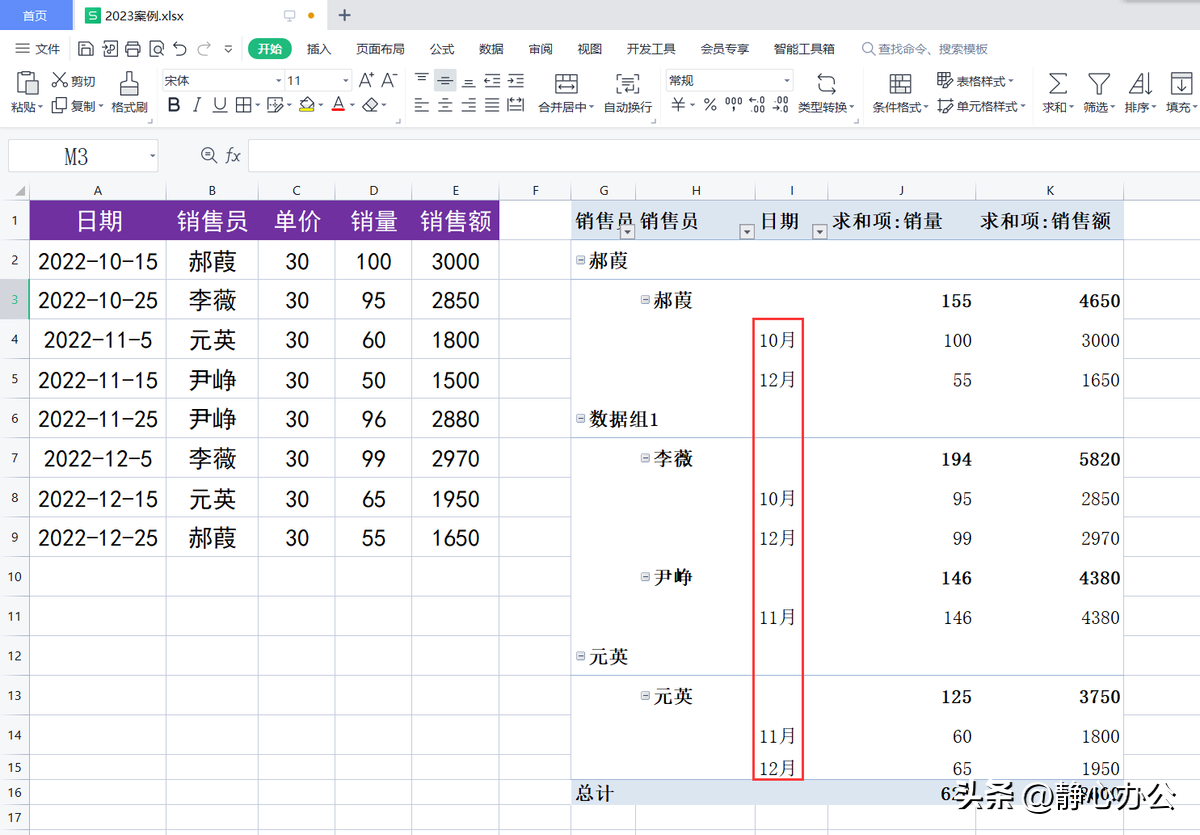The image size is (1200, 835).
Task: Select cell containing 2022-11-25
Action: click(98, 419)
